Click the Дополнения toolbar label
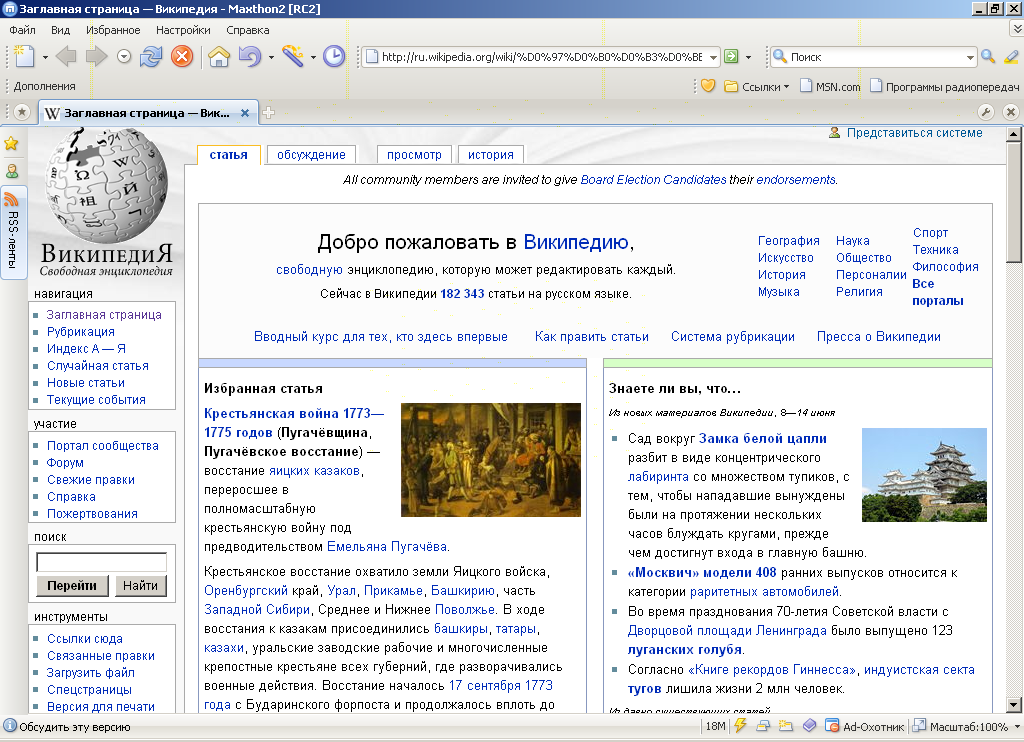This screenshot has height=742, width=1024. [44, 86]
